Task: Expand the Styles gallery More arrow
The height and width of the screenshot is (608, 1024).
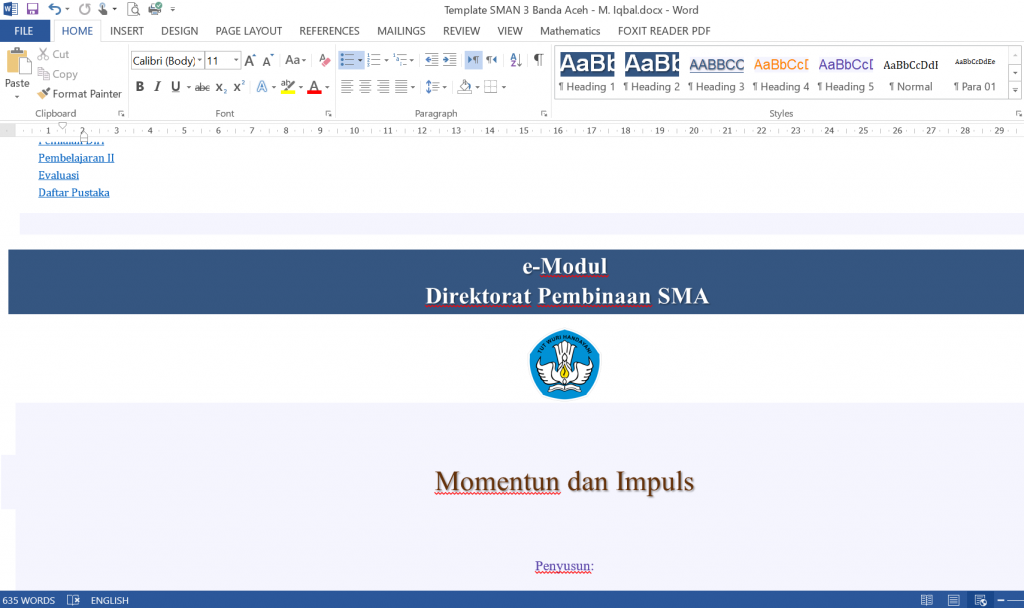Action: point(1015,90)
